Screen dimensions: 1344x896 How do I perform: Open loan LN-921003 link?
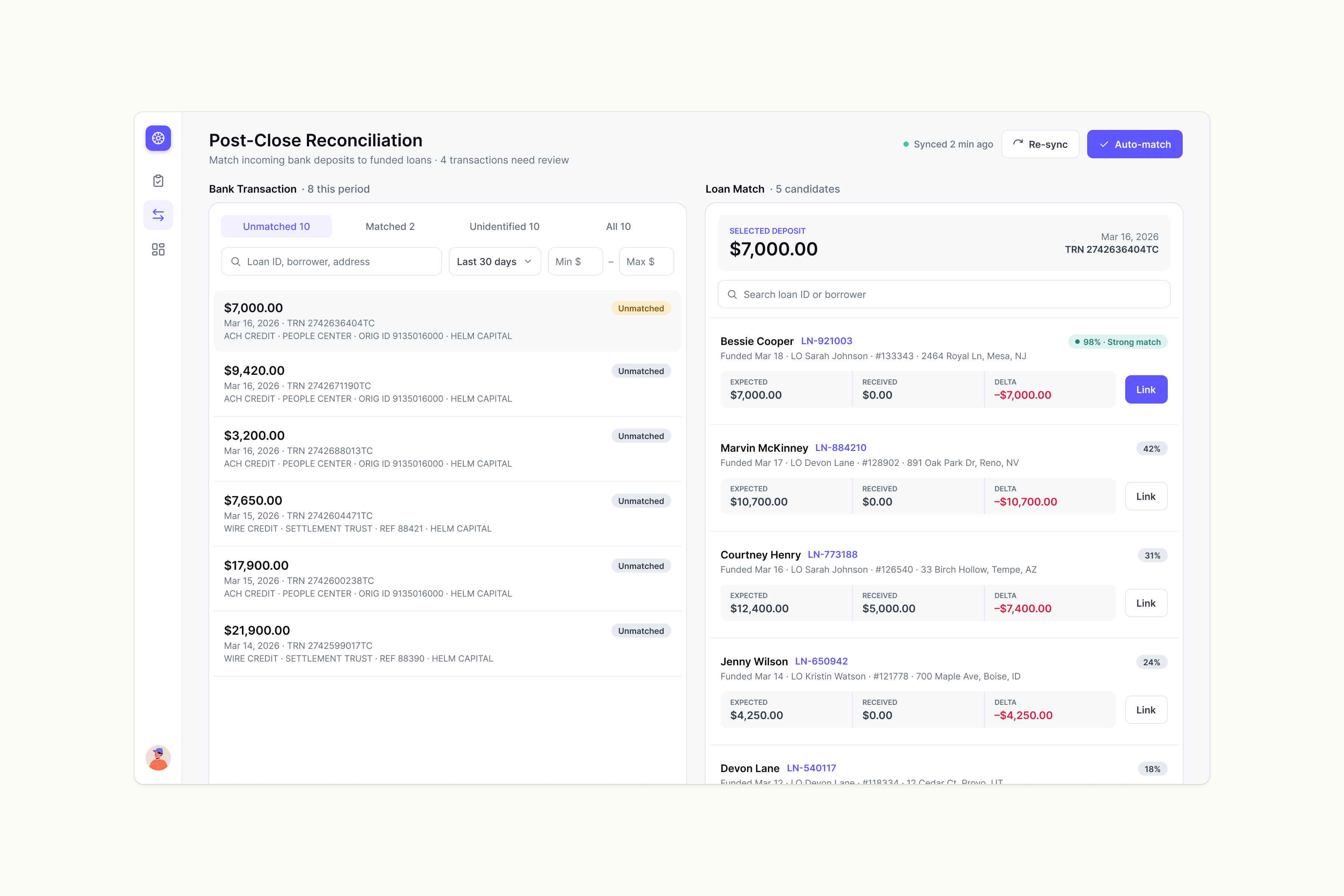827,341
